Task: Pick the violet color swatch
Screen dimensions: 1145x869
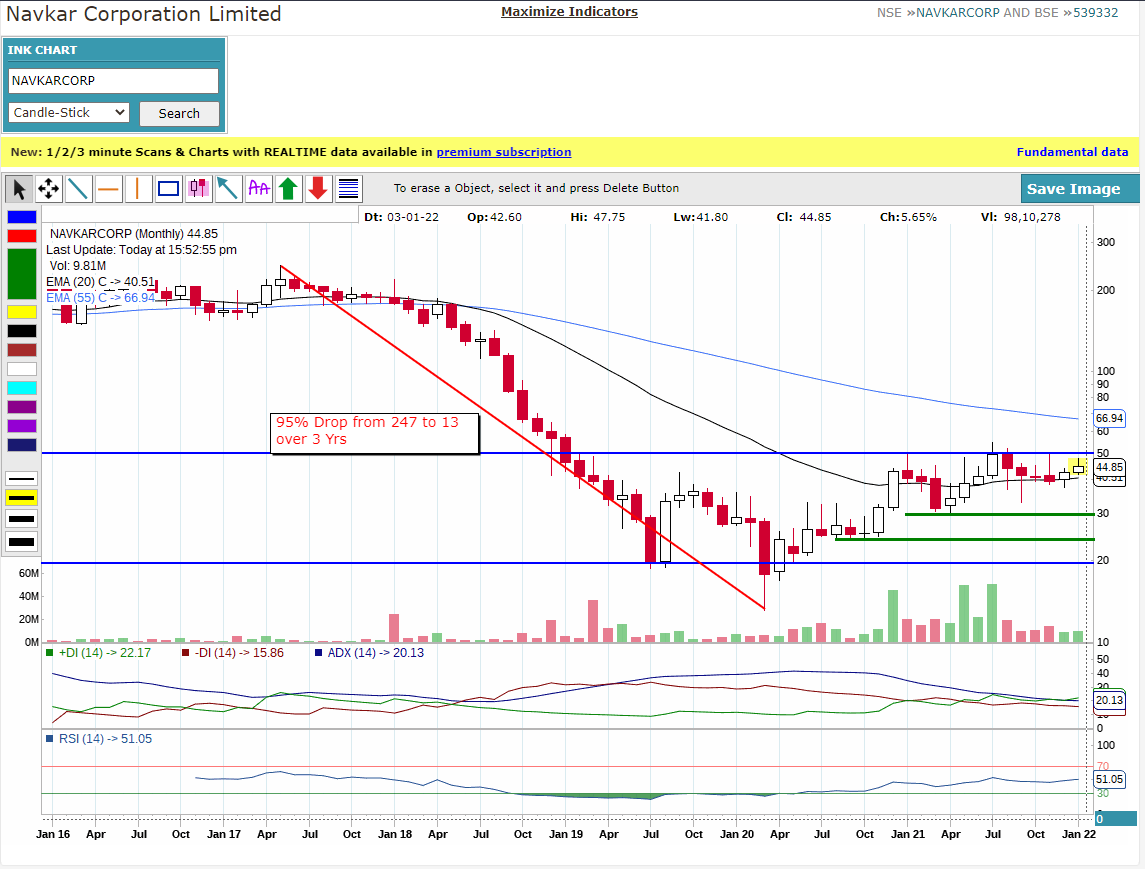Action: point(22,426)
